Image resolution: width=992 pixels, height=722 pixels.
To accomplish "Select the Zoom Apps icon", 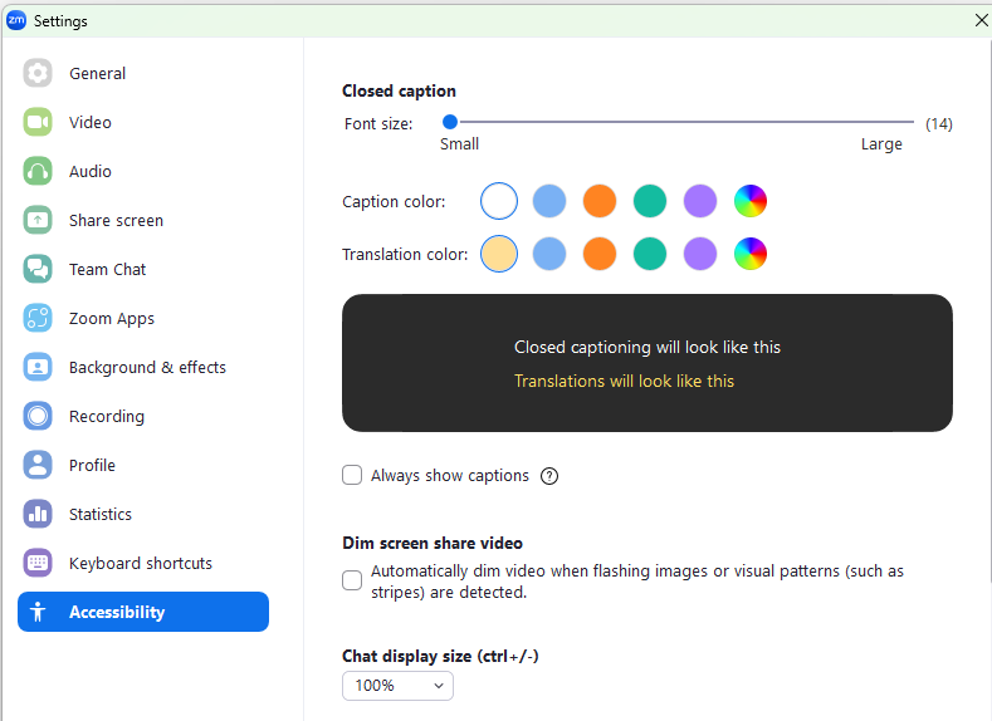I will pos(38,318).
